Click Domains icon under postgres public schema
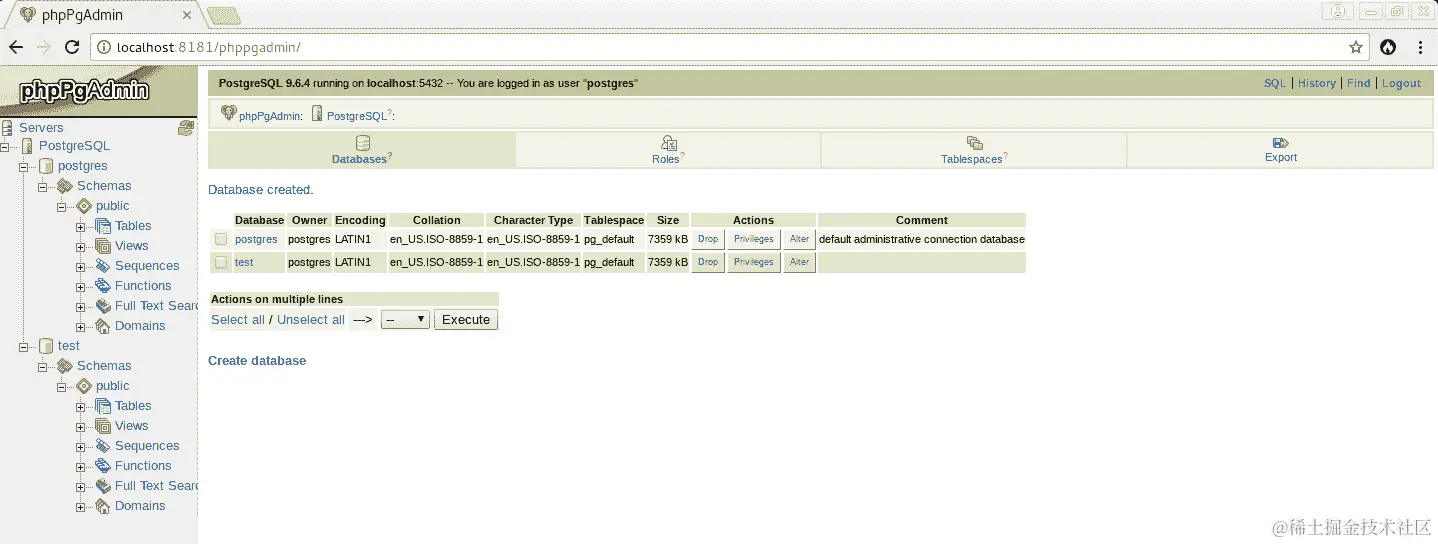Viewport: 1438px width, 544px height. click(x=103, y=326)
